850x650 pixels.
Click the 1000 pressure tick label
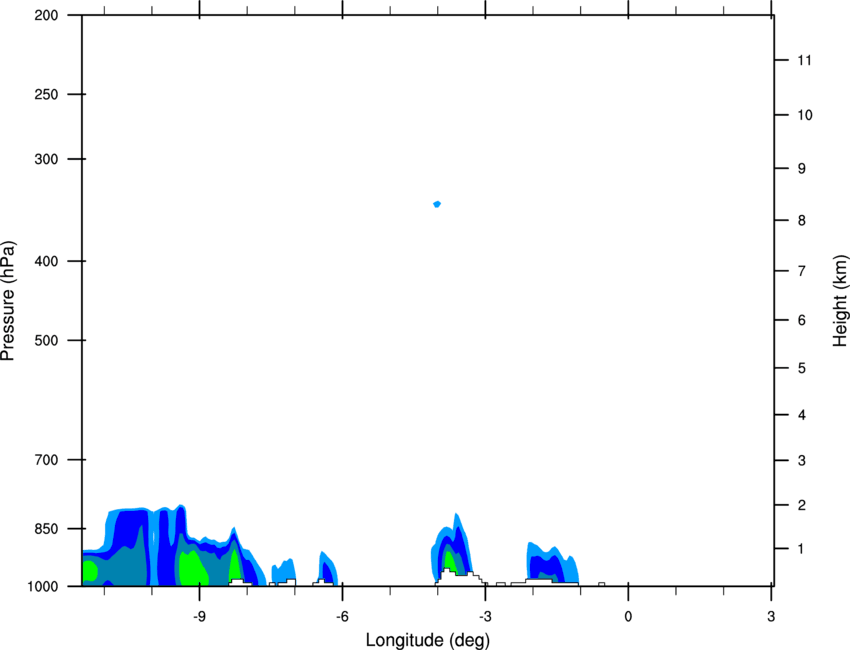(x=43, y=587)
